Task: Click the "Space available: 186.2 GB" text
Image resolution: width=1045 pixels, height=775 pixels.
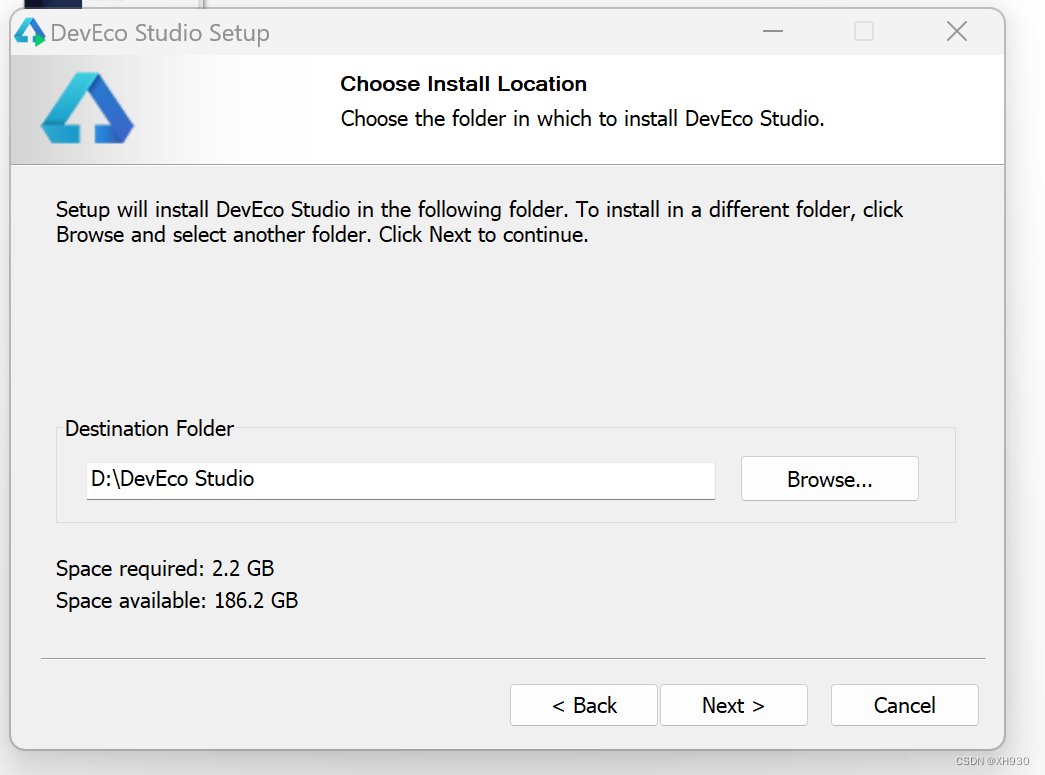Action: click(x=177, y=601)
